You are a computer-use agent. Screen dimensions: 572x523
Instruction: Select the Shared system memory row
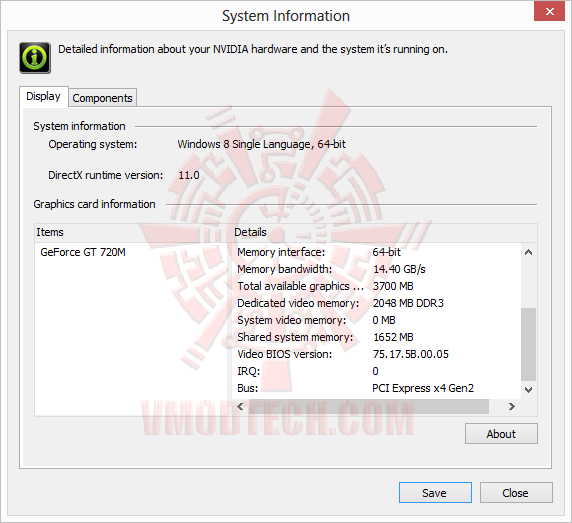click(x=376, y=337)
